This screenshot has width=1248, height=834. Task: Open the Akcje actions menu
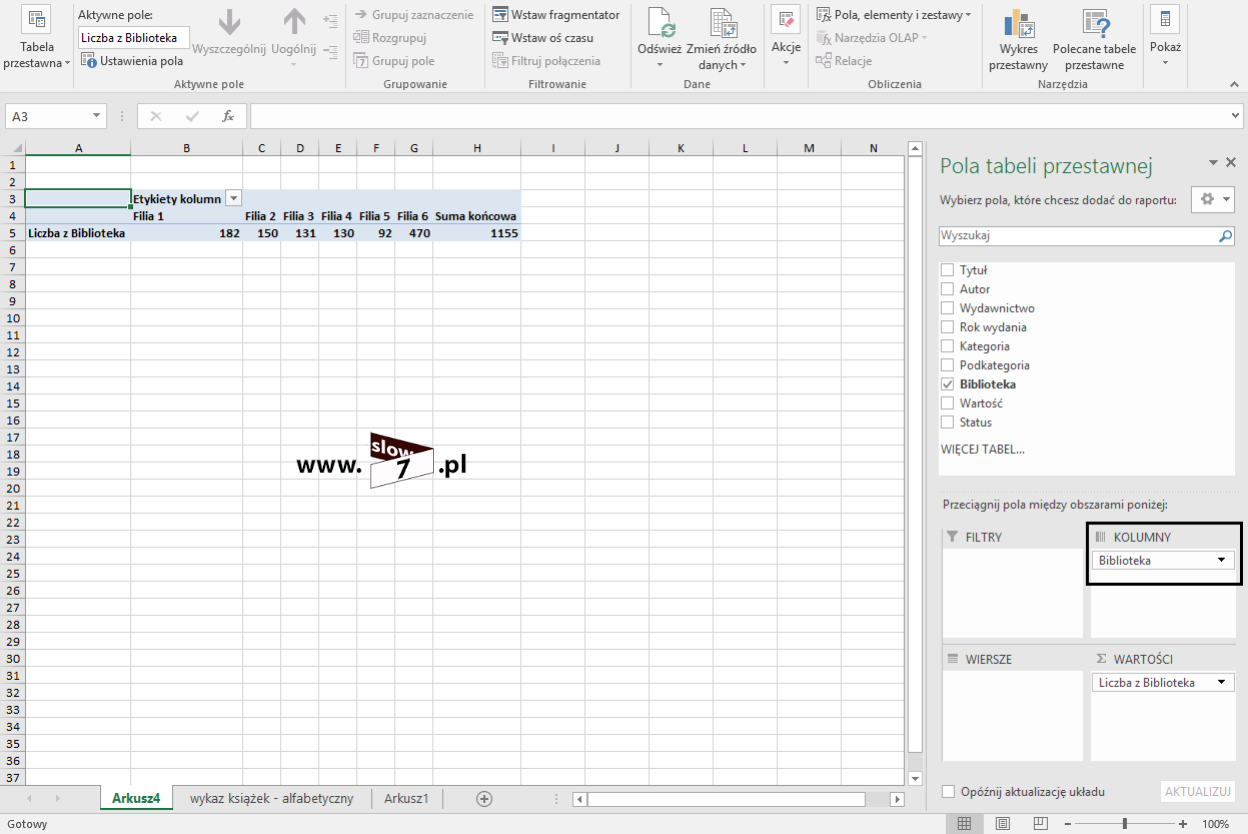786,35
